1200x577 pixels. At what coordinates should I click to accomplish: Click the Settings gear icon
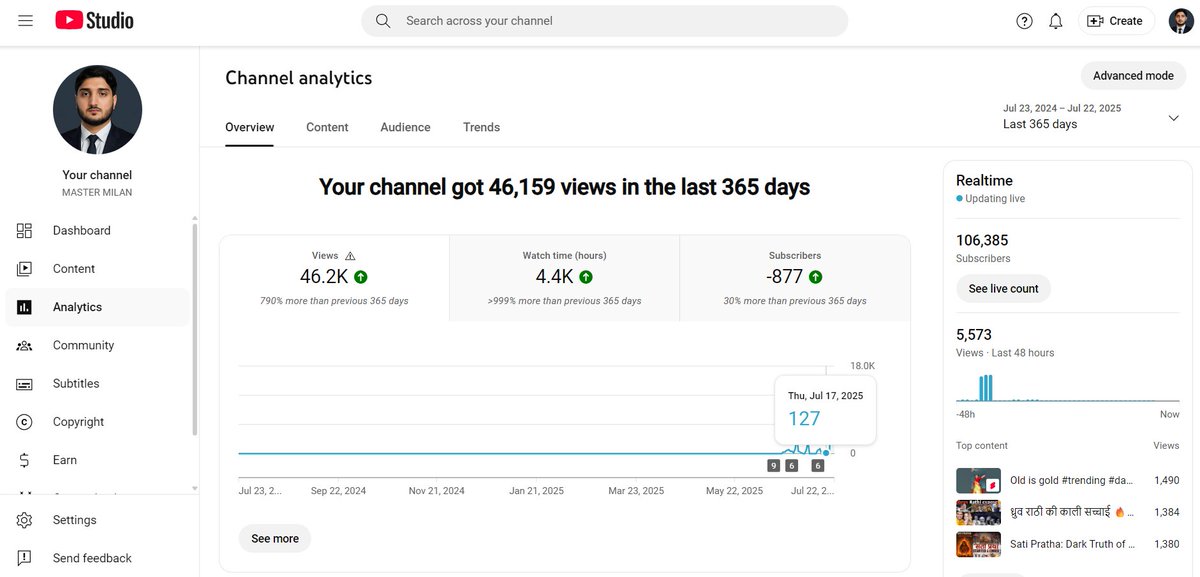pos(25,520)
